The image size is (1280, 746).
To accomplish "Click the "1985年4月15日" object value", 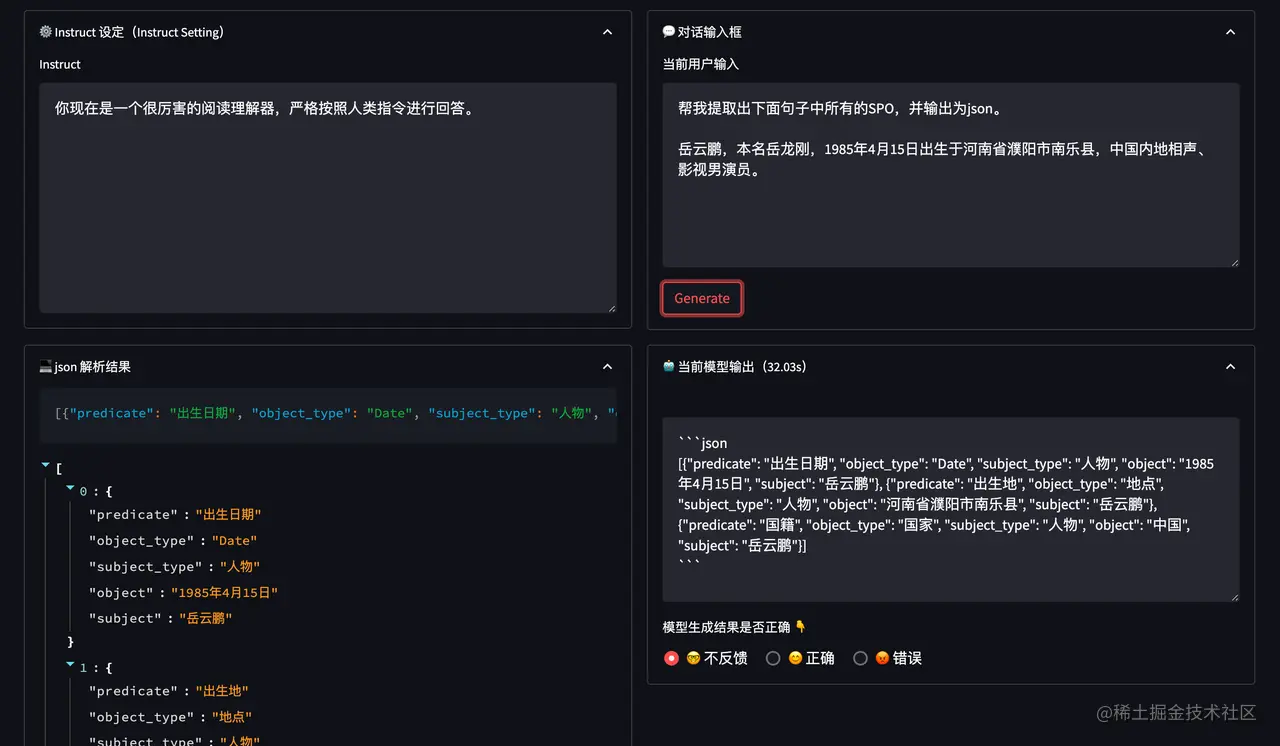I will [225, 593].
